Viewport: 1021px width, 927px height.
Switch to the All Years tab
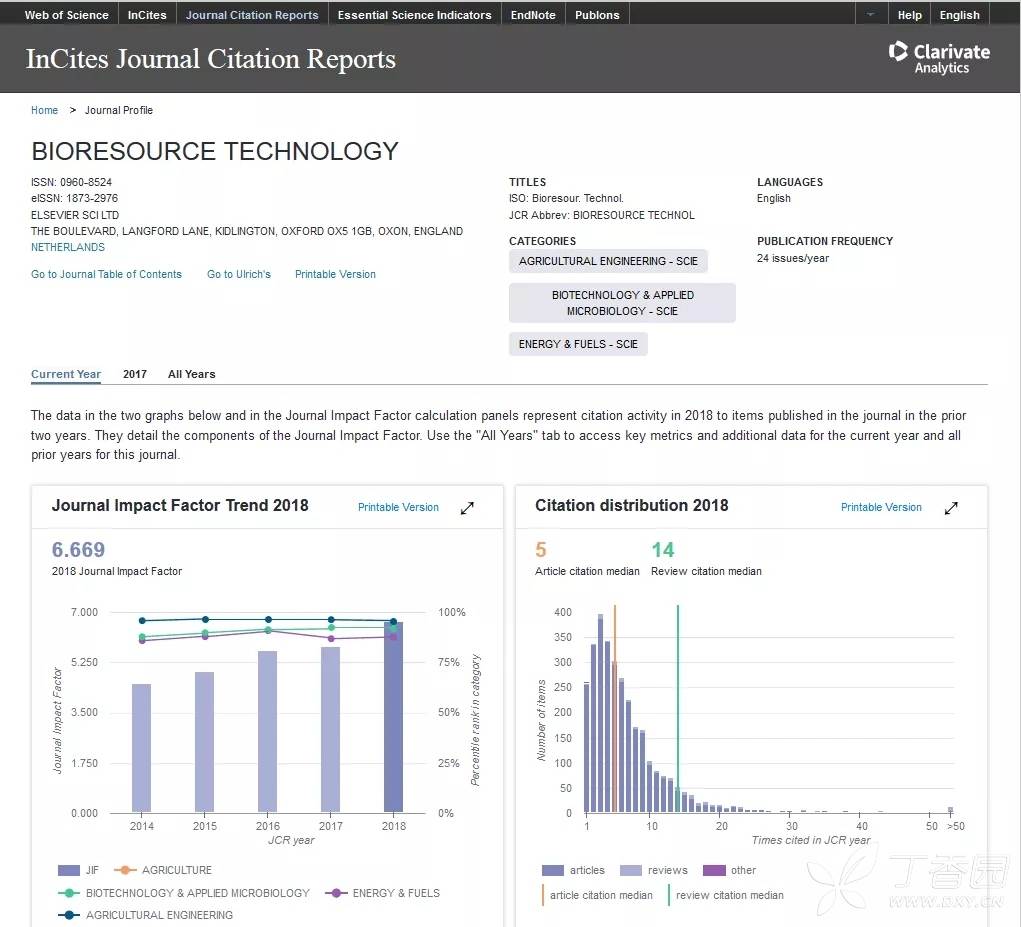pos(191,374)
